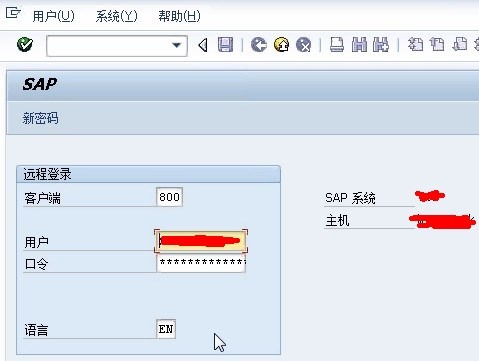Click the green checkmark Enter icon

point(25,44)
